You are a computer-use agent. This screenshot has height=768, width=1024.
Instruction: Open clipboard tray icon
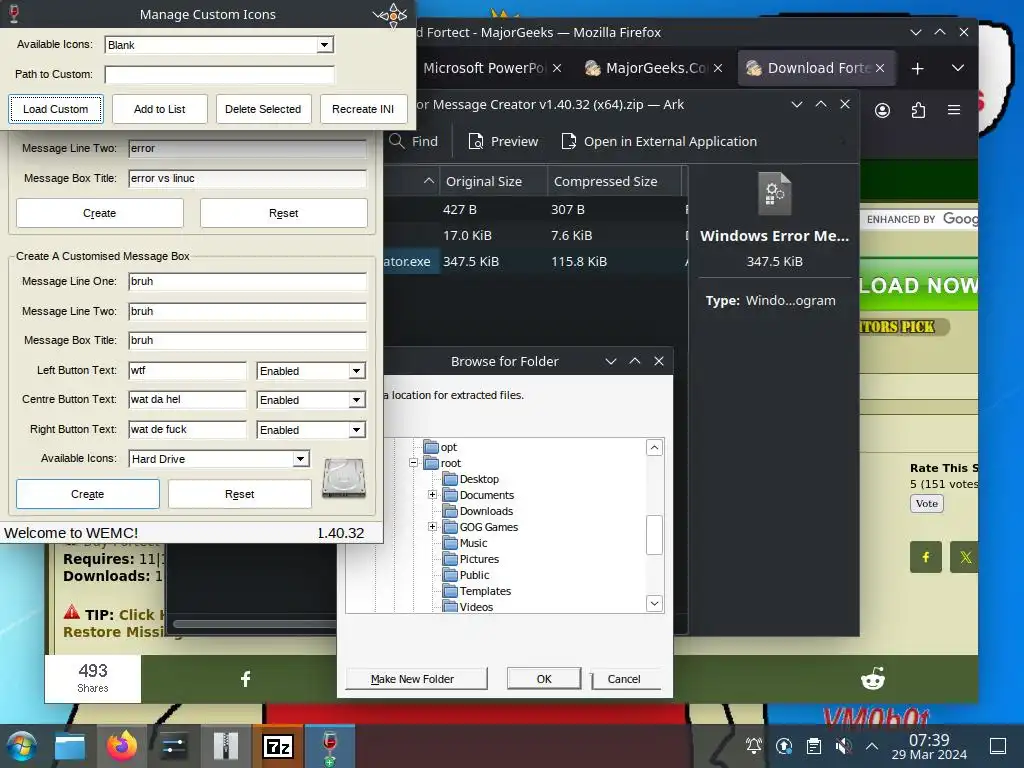814,745
